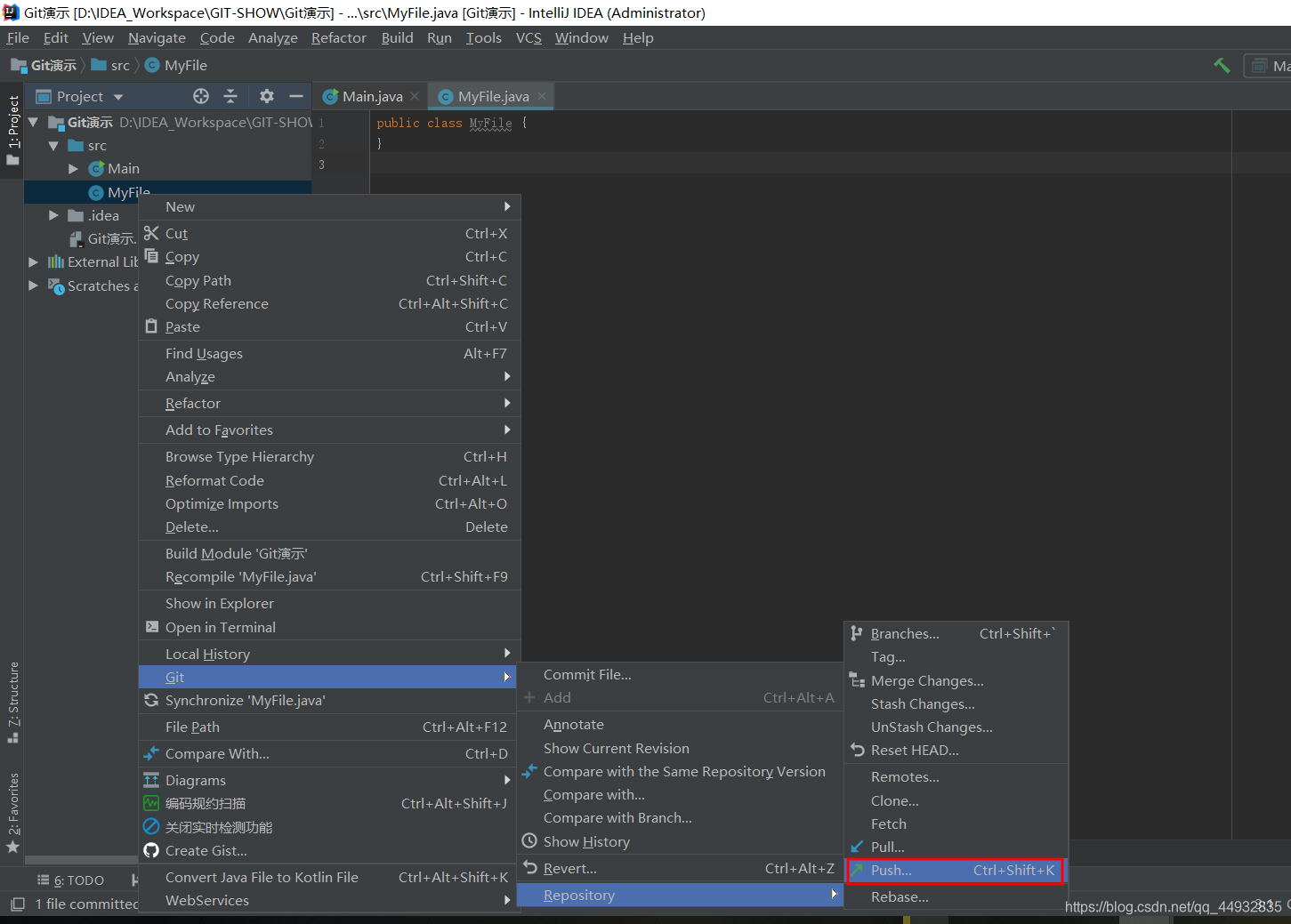The image size is (1291, 924).
Task: Expand the .idea folder node
Action: [53, 215]
